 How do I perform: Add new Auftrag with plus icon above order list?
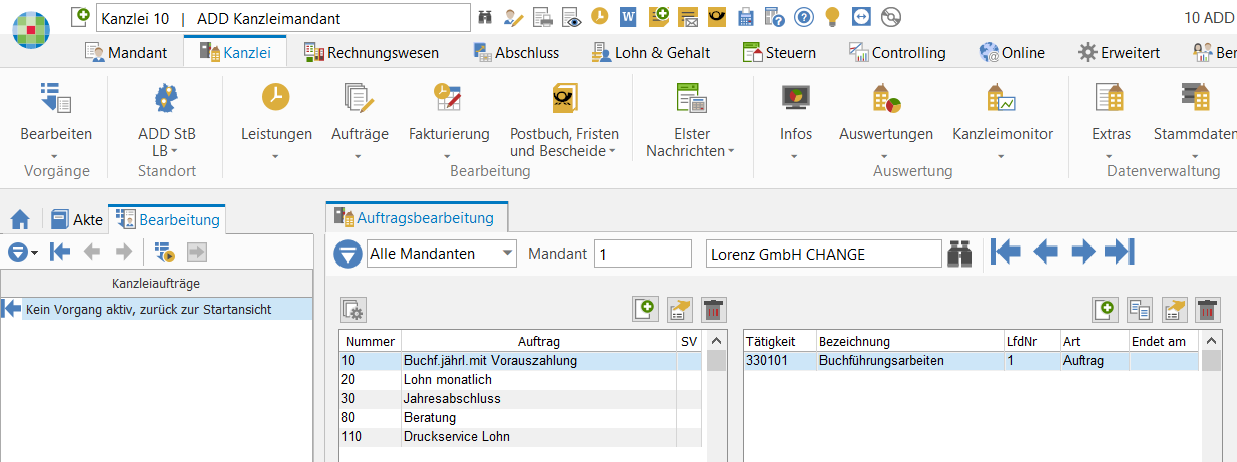[x=646, y=310]
